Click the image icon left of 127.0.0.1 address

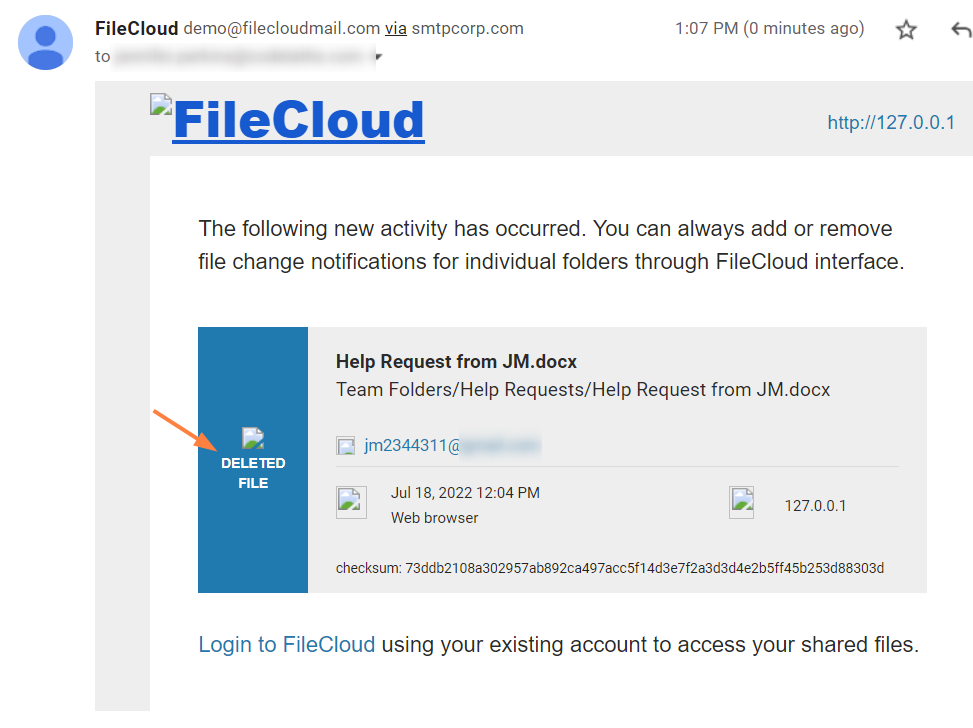click(741, 502)
